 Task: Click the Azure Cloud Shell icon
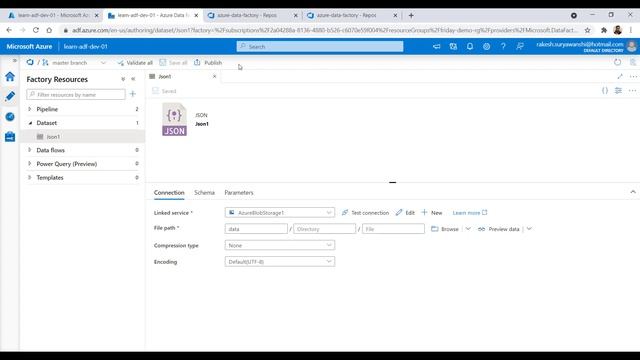(436, 47)
